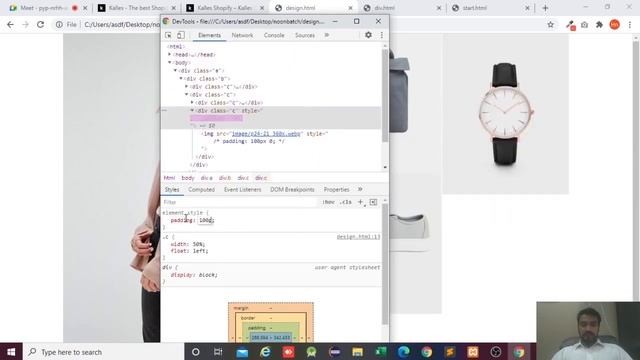Reload the page
Screen dimensions: 640x360
40,25
